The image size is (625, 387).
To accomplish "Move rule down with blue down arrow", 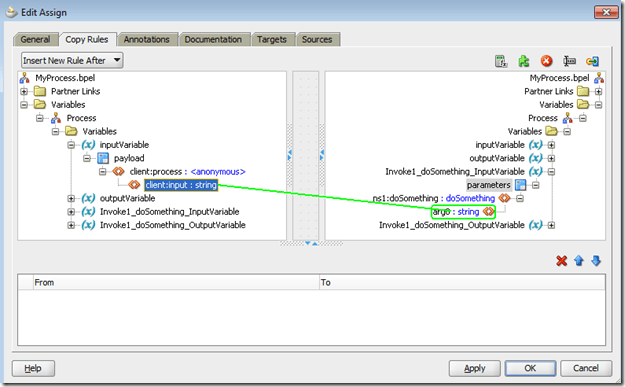I will click(x=596, y=261).
